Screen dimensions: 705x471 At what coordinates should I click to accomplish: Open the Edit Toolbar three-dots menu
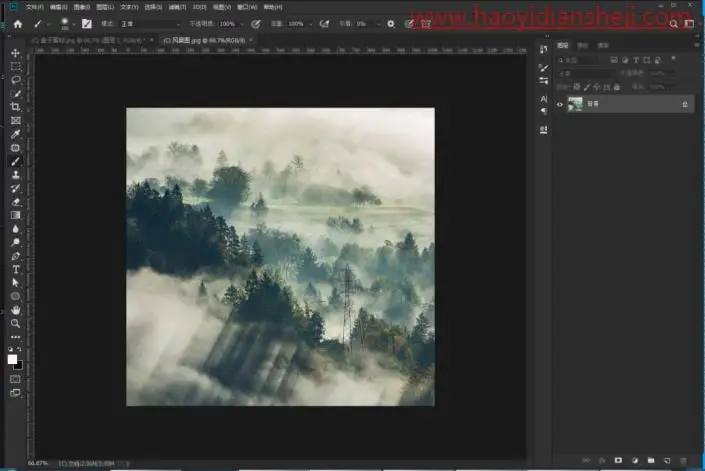[x=15, y=337]
